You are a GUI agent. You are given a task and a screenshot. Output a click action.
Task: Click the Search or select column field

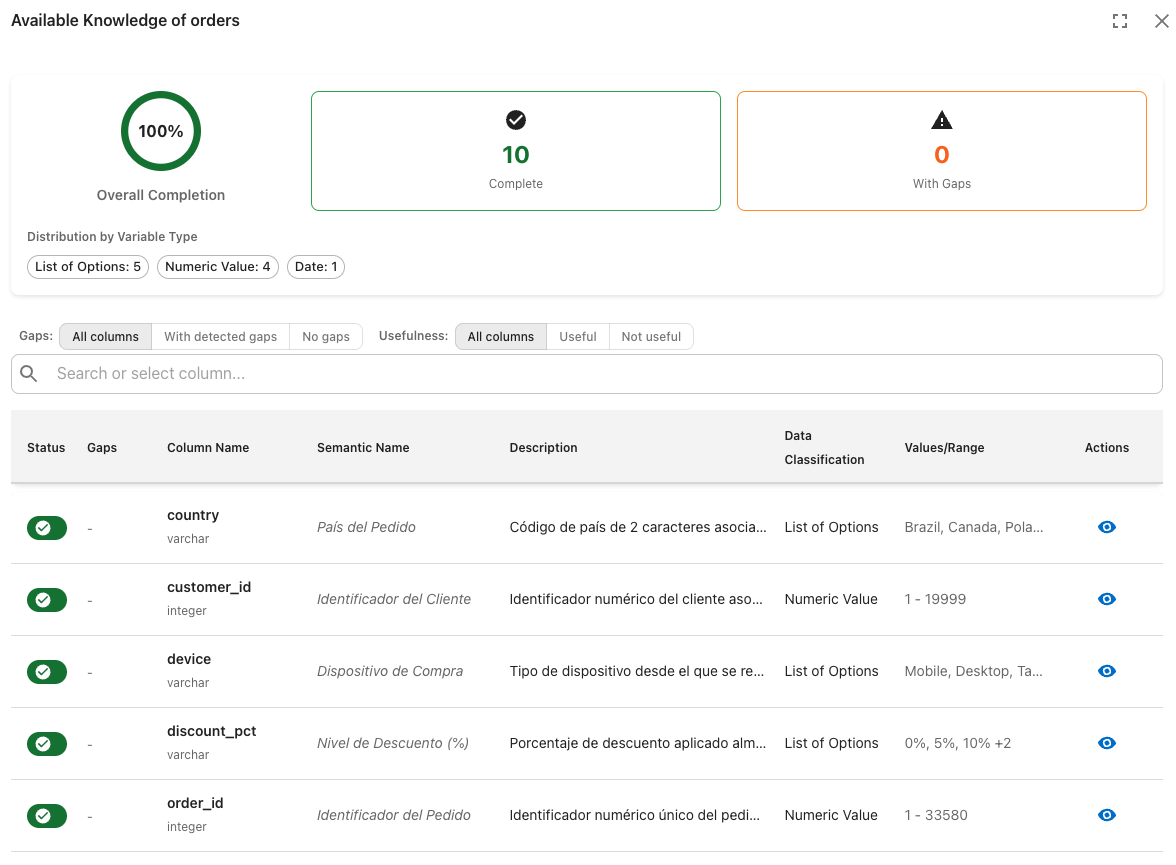586,374
